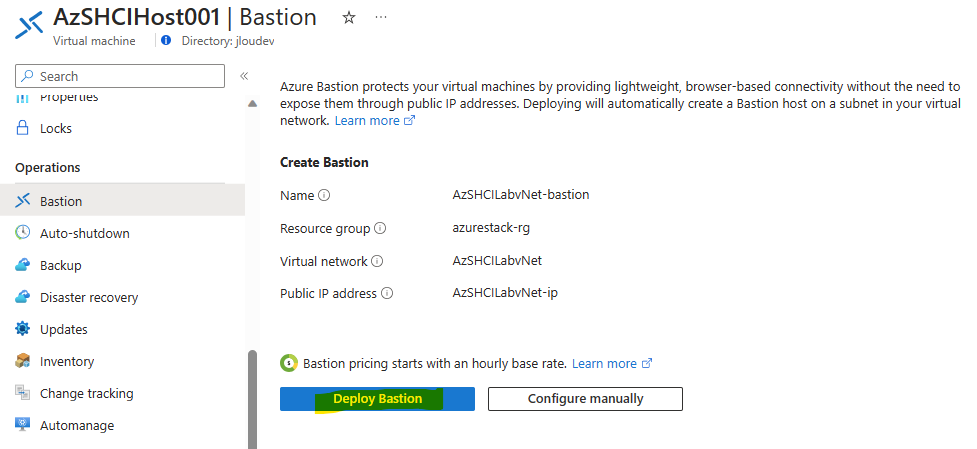This screenshot has height=449, width=977.
Task: Open the Learn more link about Azure Bastion
Action: tap(374, 121)
